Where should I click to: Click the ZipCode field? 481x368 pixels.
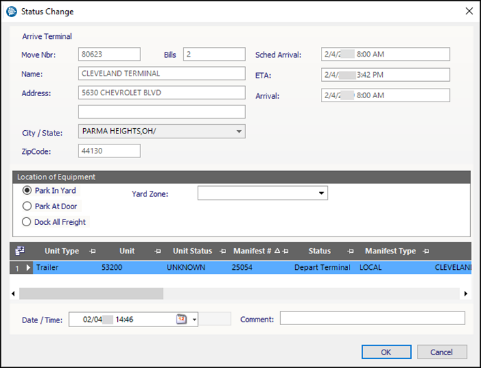tap(109, 151)
